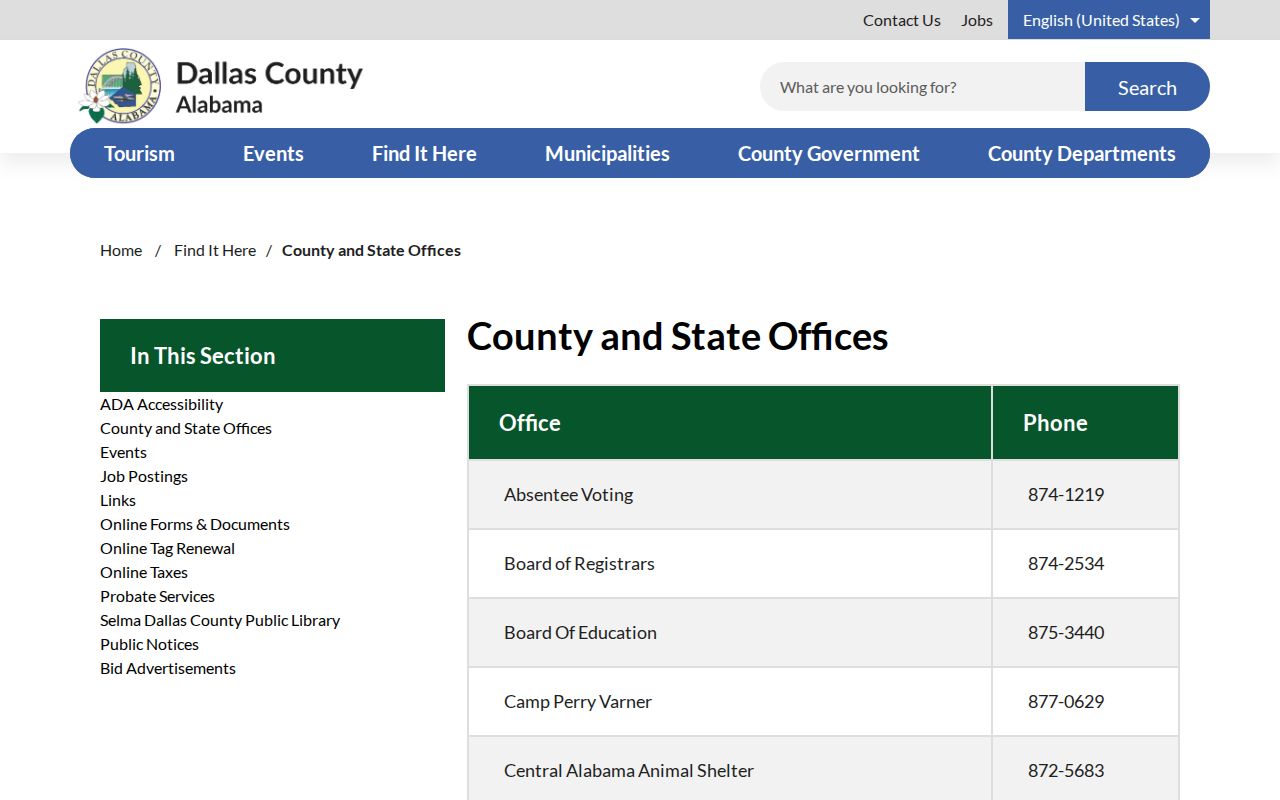Click the Dallas County Alabama site title
Screen dimensions: 1280x800
coord(269,87)
